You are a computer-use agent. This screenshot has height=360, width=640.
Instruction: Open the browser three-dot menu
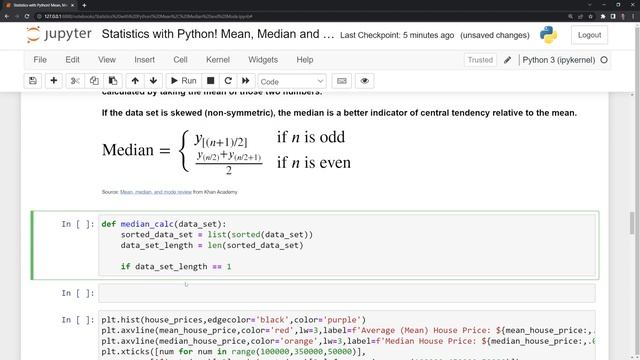(634, 16)
